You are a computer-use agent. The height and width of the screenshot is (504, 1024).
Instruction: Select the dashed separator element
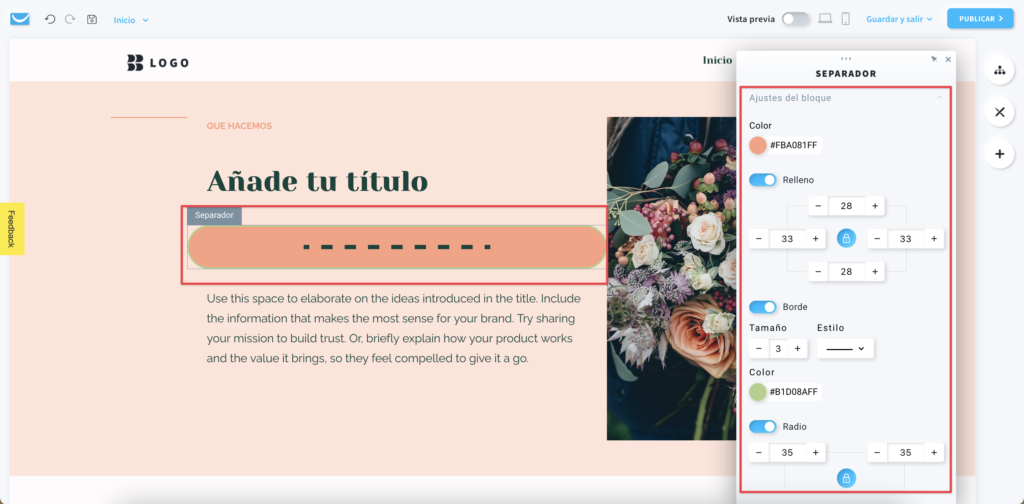[x=397, y=247]
